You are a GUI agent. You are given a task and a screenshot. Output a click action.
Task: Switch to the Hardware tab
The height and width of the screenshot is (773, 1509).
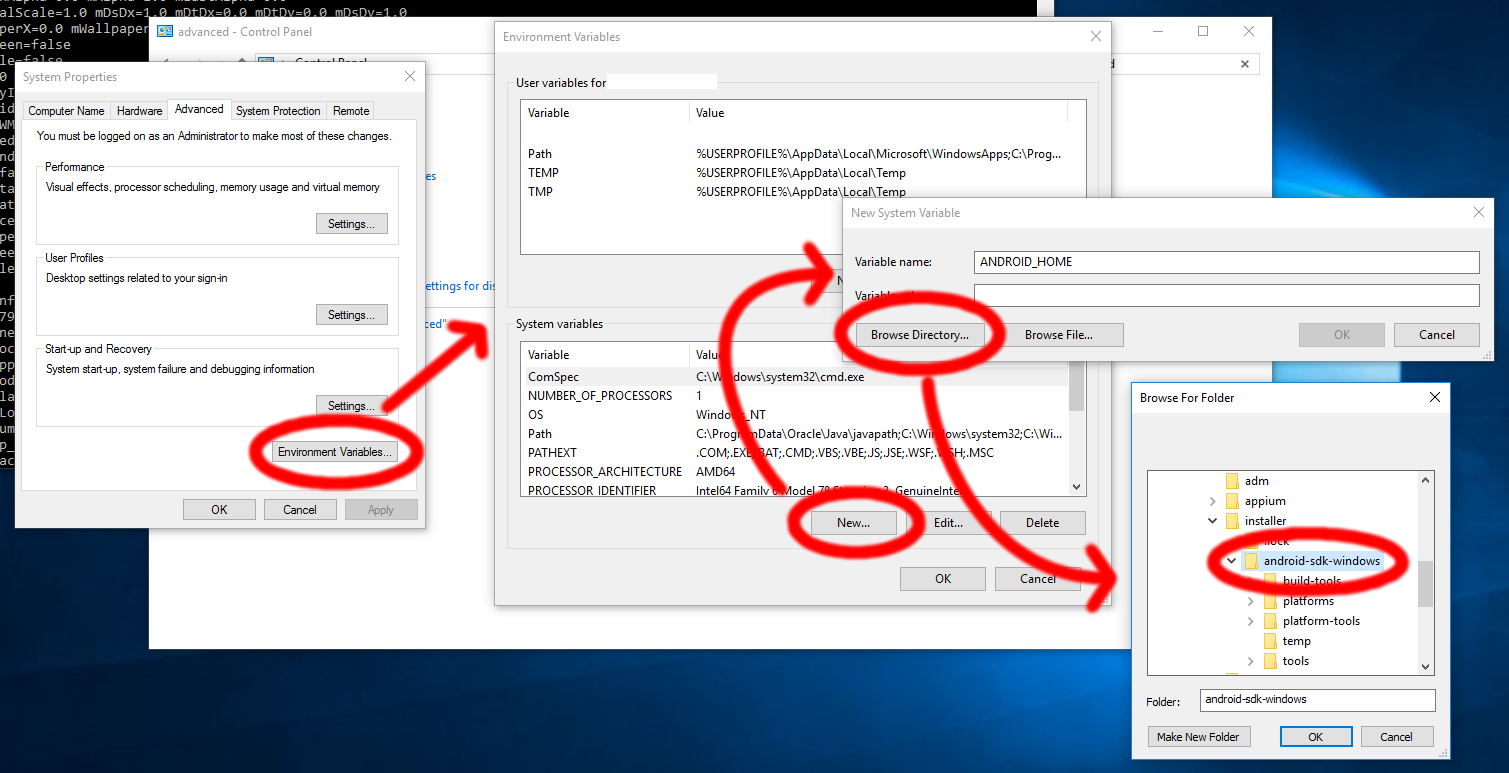point(139,111)
